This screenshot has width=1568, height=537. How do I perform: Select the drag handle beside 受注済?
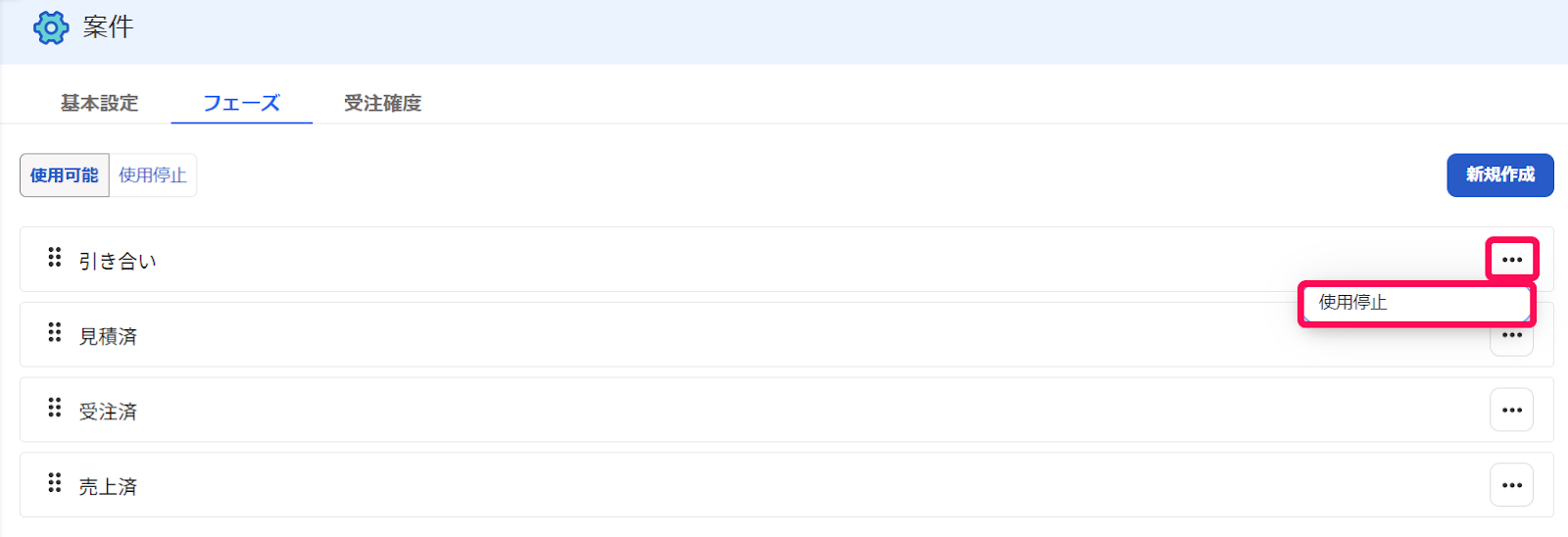coord(55,408)
